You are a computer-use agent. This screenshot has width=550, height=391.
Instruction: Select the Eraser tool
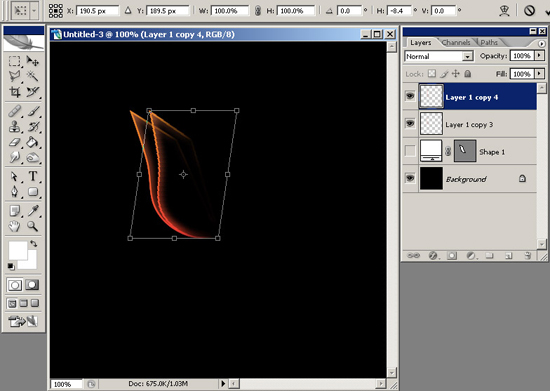click(x=14, y=142)
